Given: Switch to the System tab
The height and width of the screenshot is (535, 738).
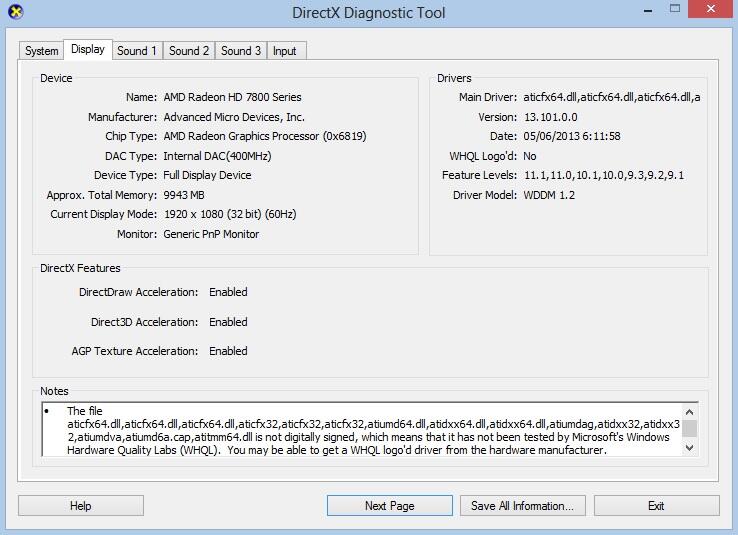Looking at the screenshot, I should 41,51.
